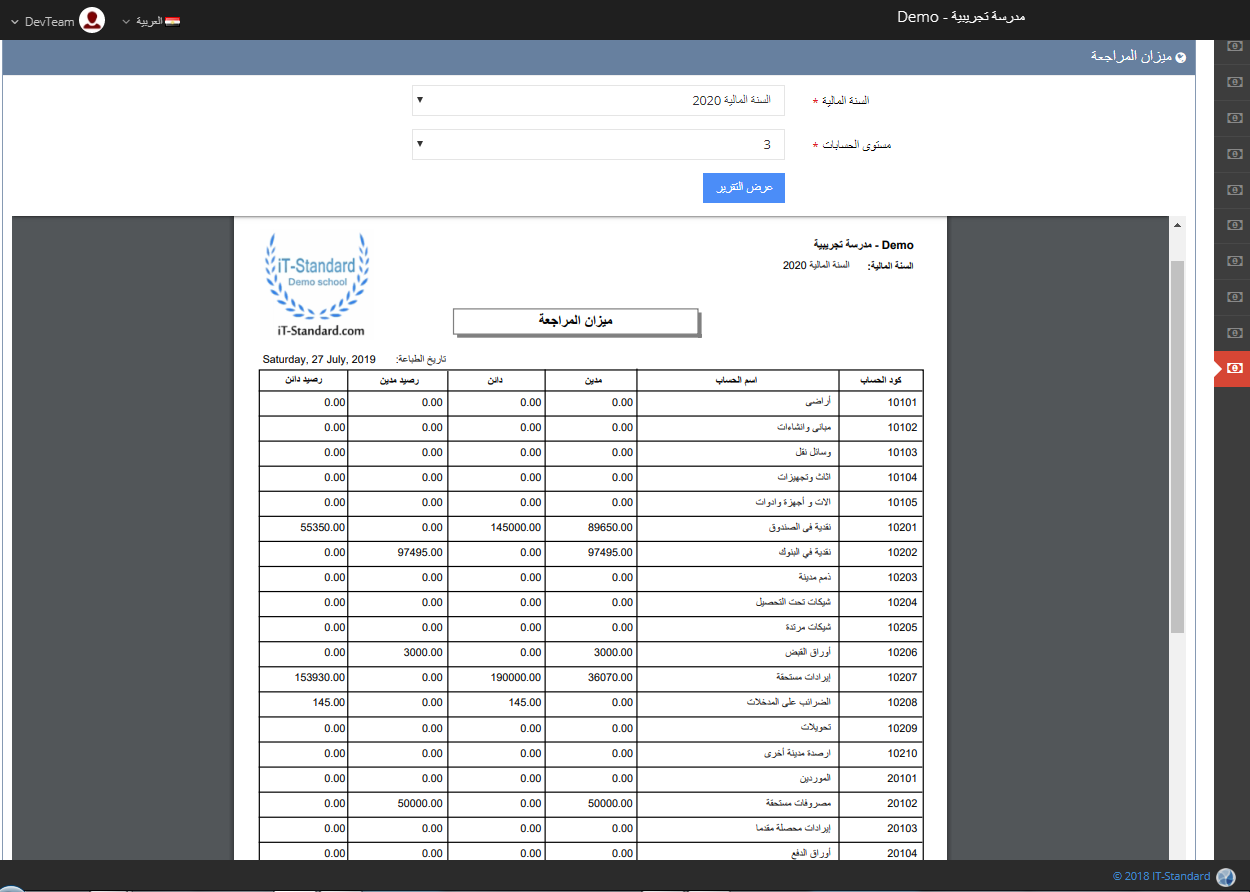Click the scroll-up arrow of the report viewer
The height and width of the screenshot is (892, 1250).
tap(1177, 225)
